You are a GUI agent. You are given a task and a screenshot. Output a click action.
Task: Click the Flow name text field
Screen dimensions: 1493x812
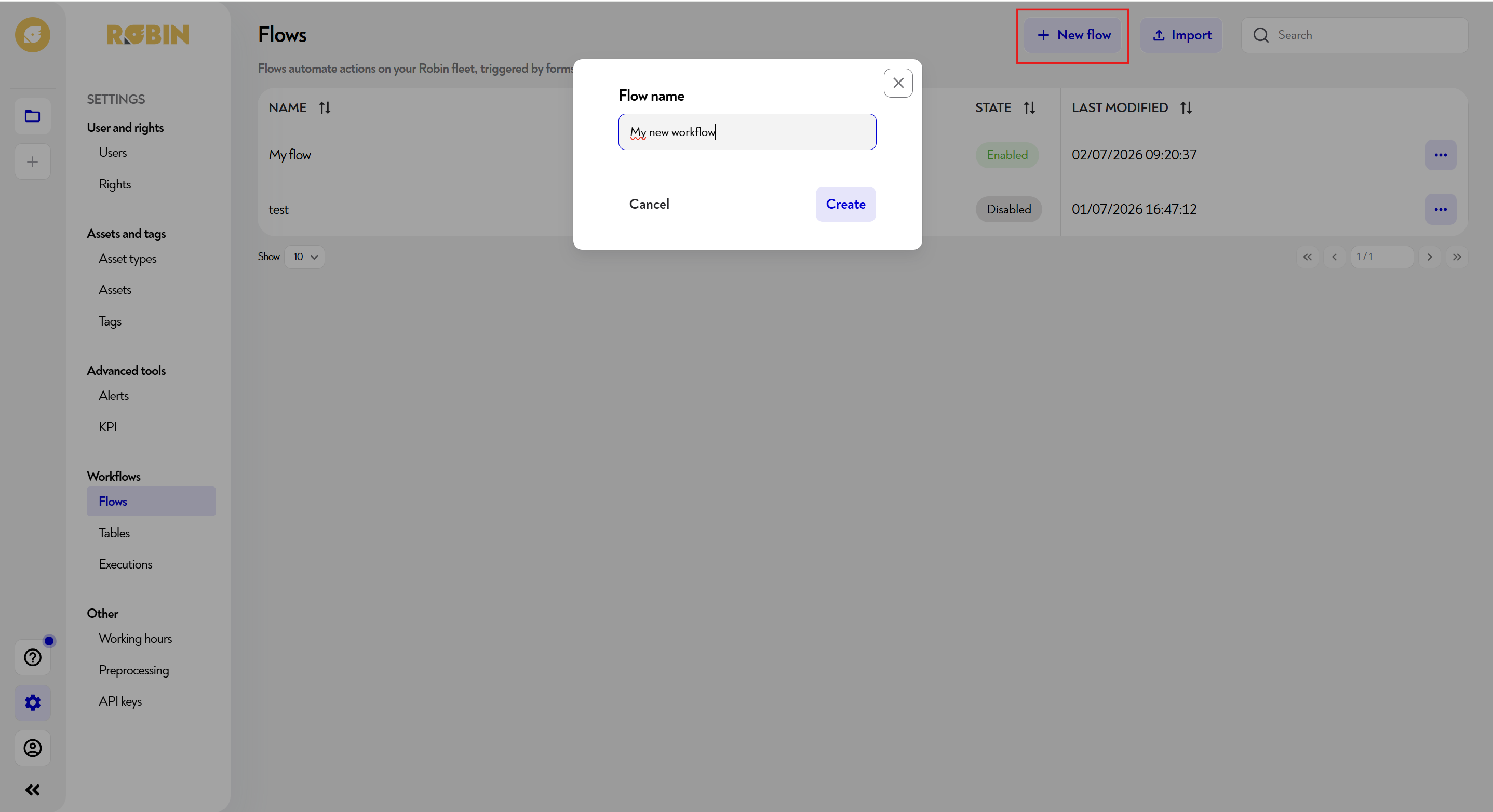[x=747, y=132]
